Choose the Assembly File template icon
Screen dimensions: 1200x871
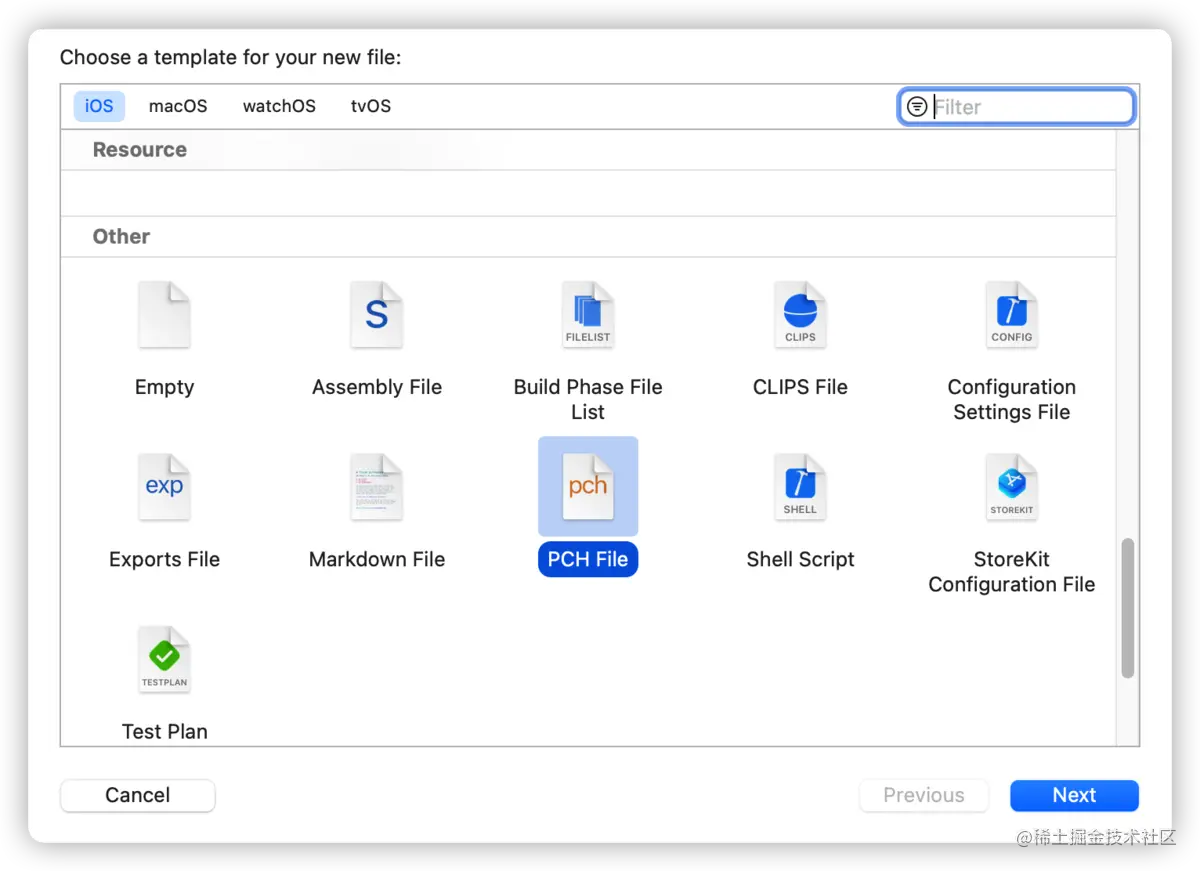pyautogui.click(x=376, y=315)
